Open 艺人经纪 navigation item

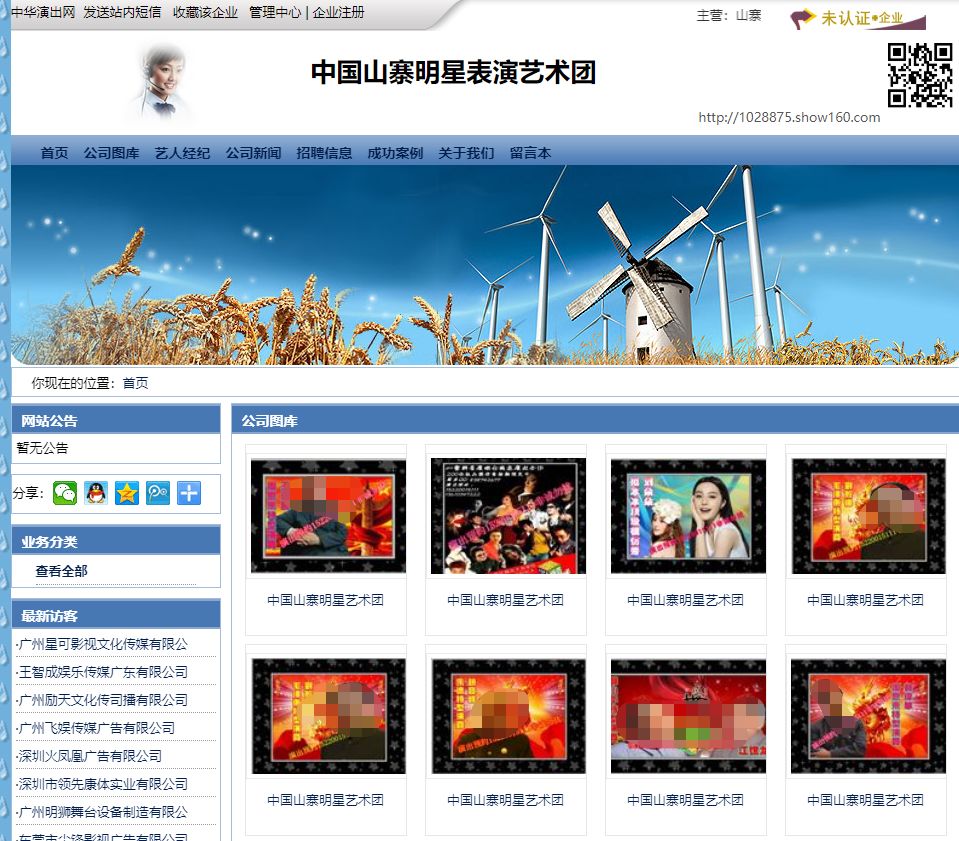(x=182, y=153)
